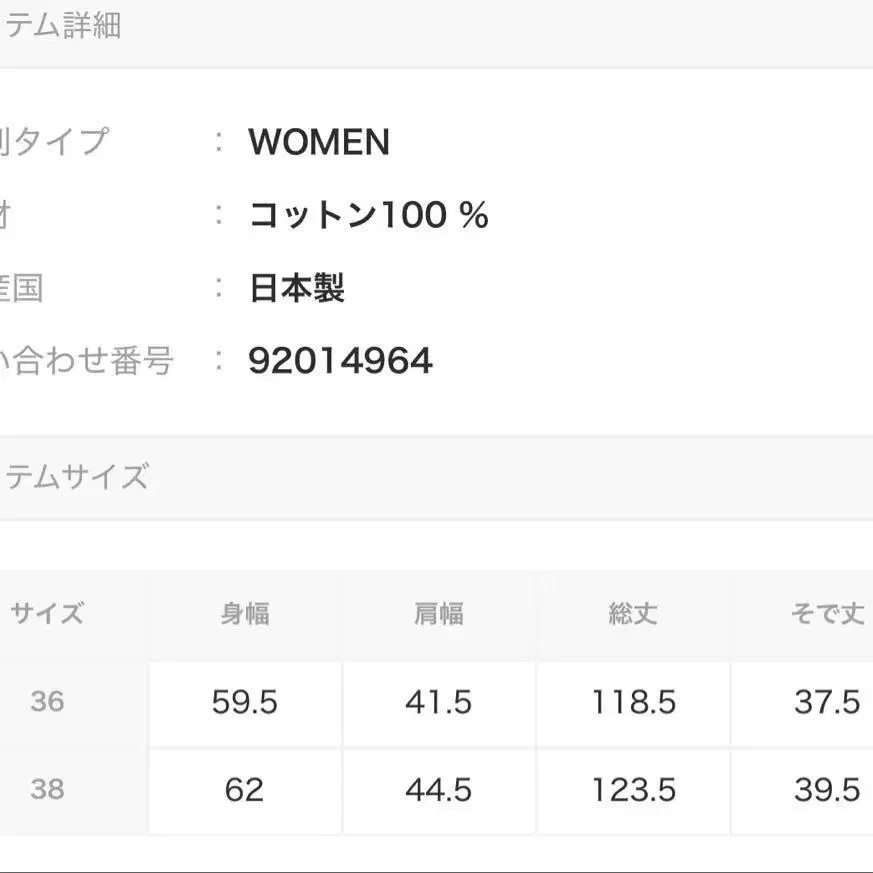
Task: Click the 44.5 shoulder width cell
Action: click(439, 791)
